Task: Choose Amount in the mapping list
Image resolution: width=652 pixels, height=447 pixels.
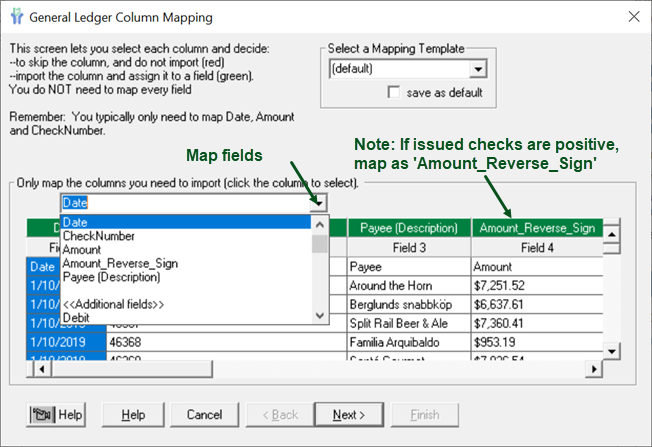Action: click(82, 250)
